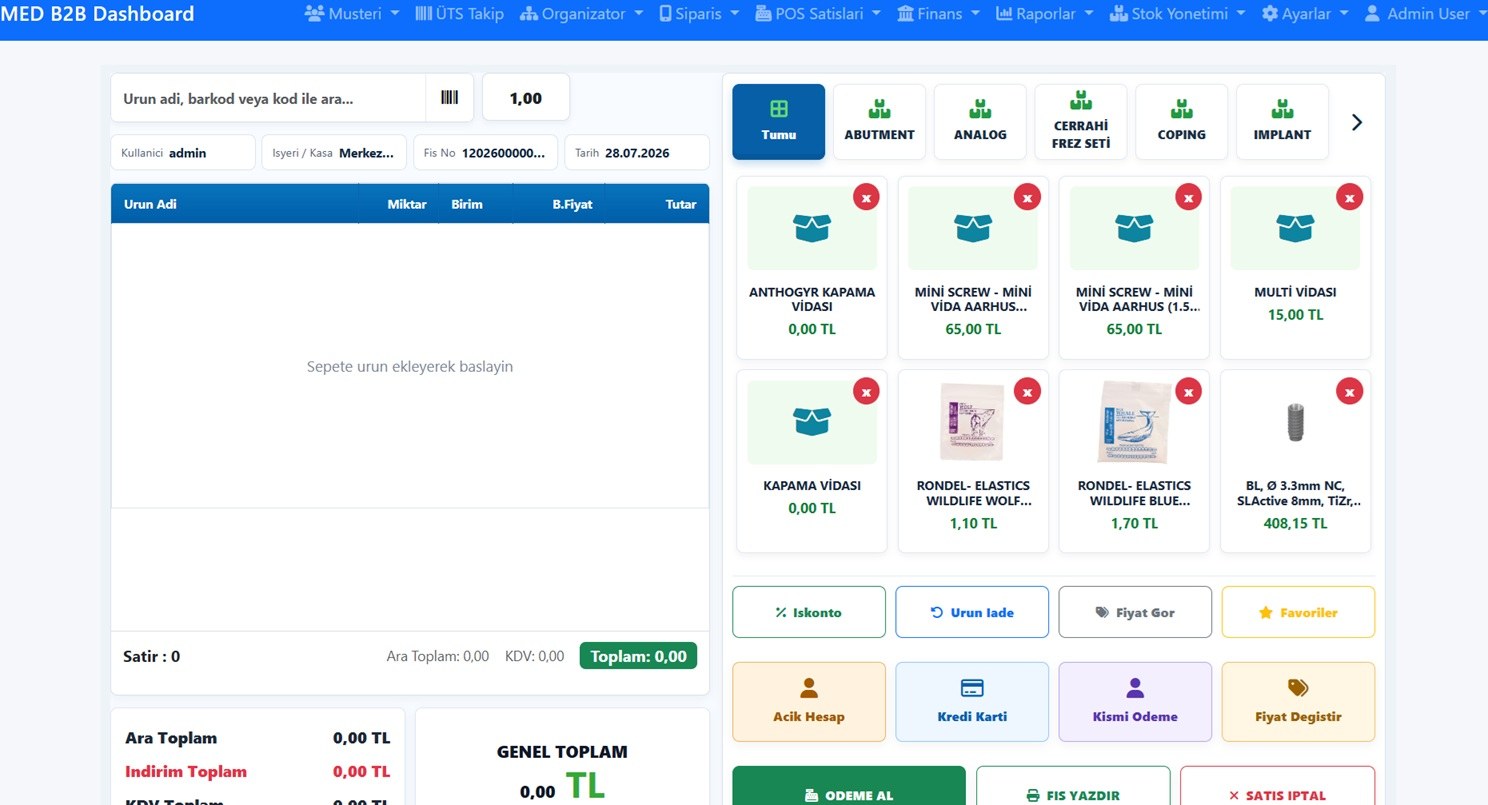
Task: Select the ABUTMENT category
Action: 879,122
